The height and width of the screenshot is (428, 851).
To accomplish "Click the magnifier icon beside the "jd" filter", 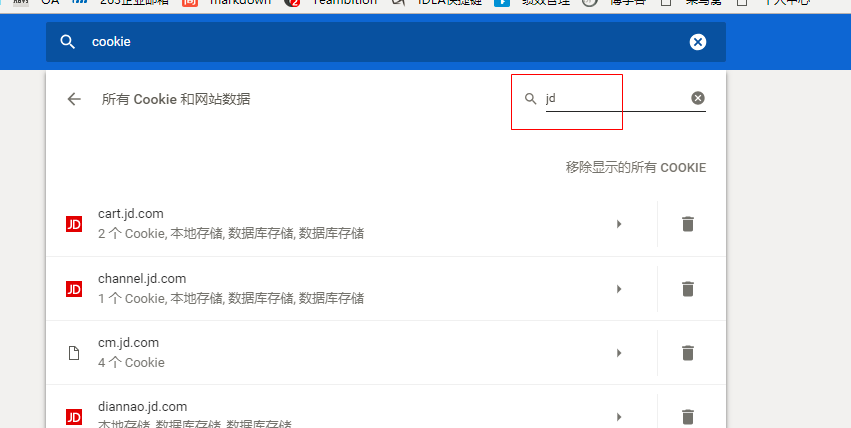I will (x=530, y=98).
